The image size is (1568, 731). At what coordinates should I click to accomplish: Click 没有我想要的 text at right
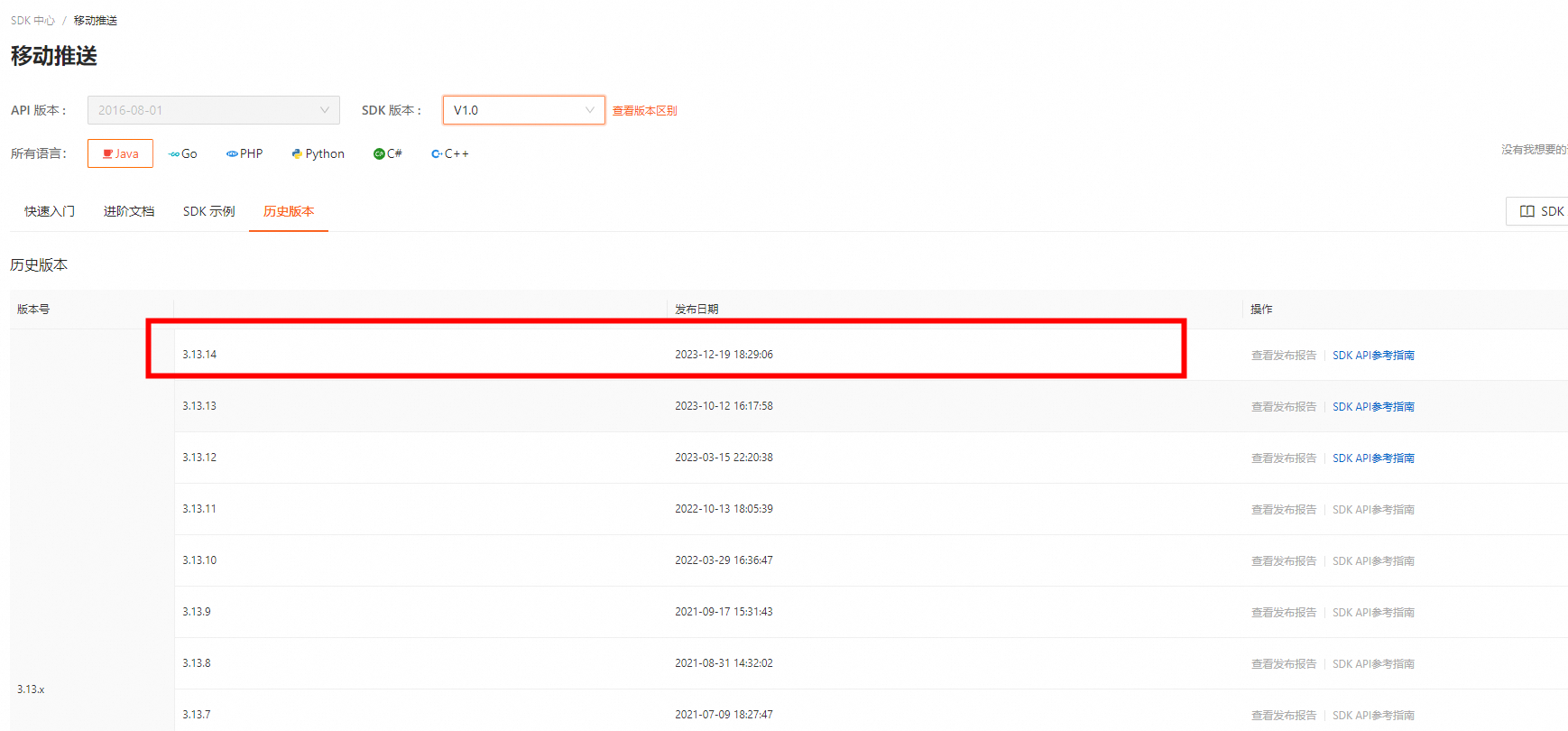pyautogui.click(x=1534, y=150)
